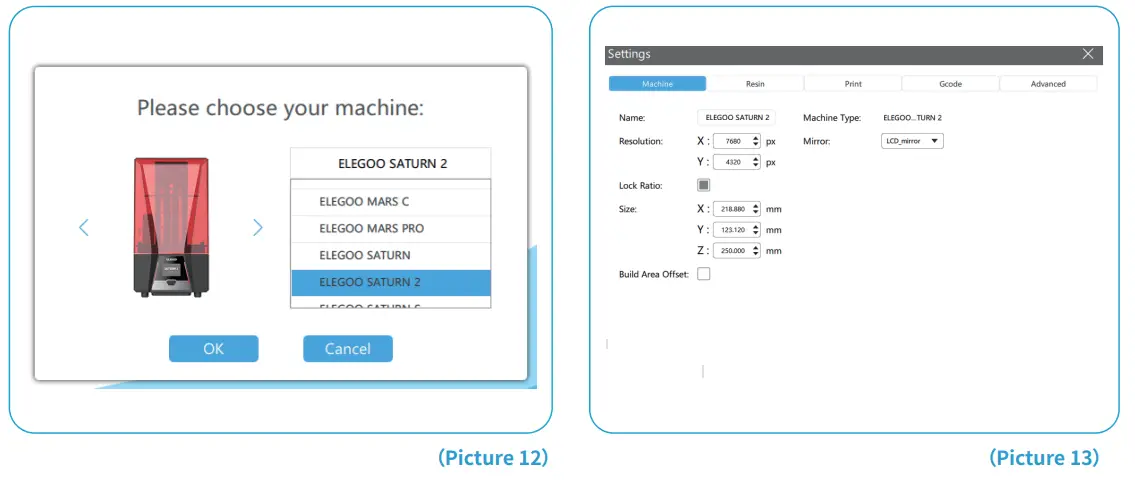Open the Mirror dropdown set to LCD_mirror
Screen dimensions: 1135x480
click(x=912, y=141)
